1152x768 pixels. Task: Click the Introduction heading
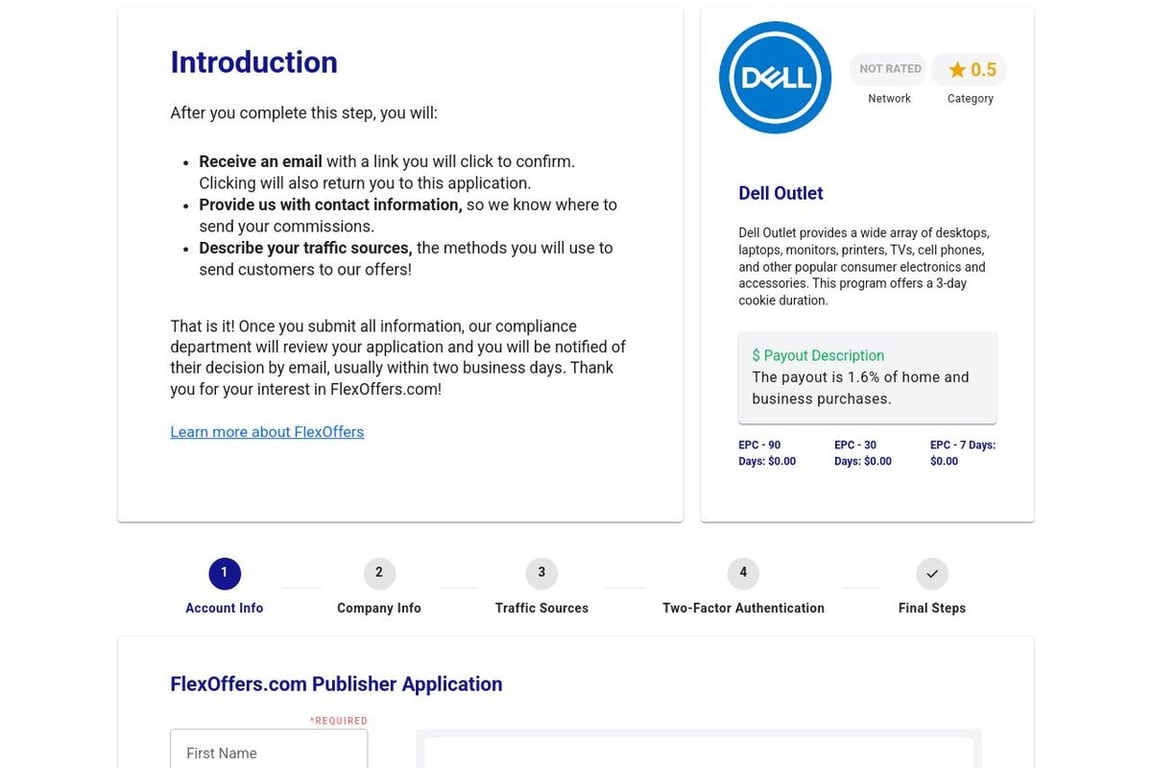coord(254,62)
